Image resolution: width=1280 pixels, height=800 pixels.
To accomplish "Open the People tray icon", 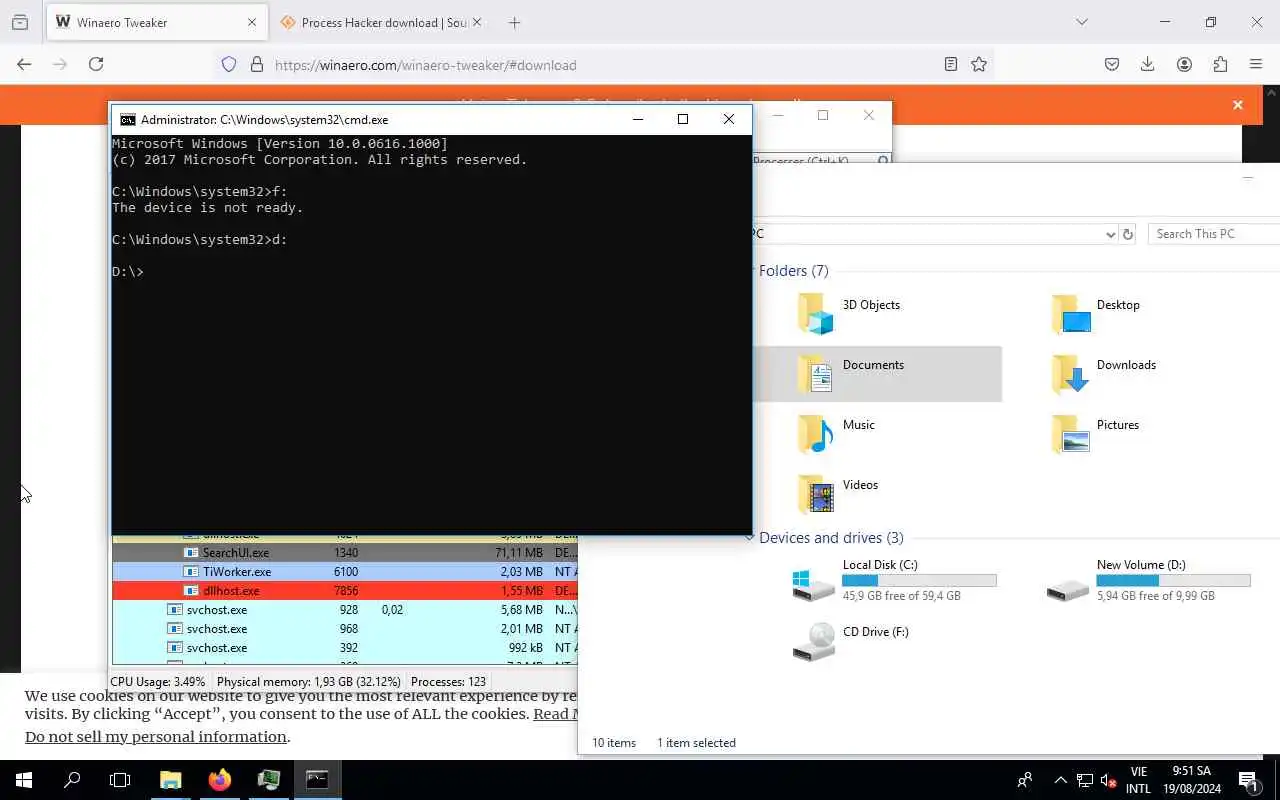I will coord(1025,780).
